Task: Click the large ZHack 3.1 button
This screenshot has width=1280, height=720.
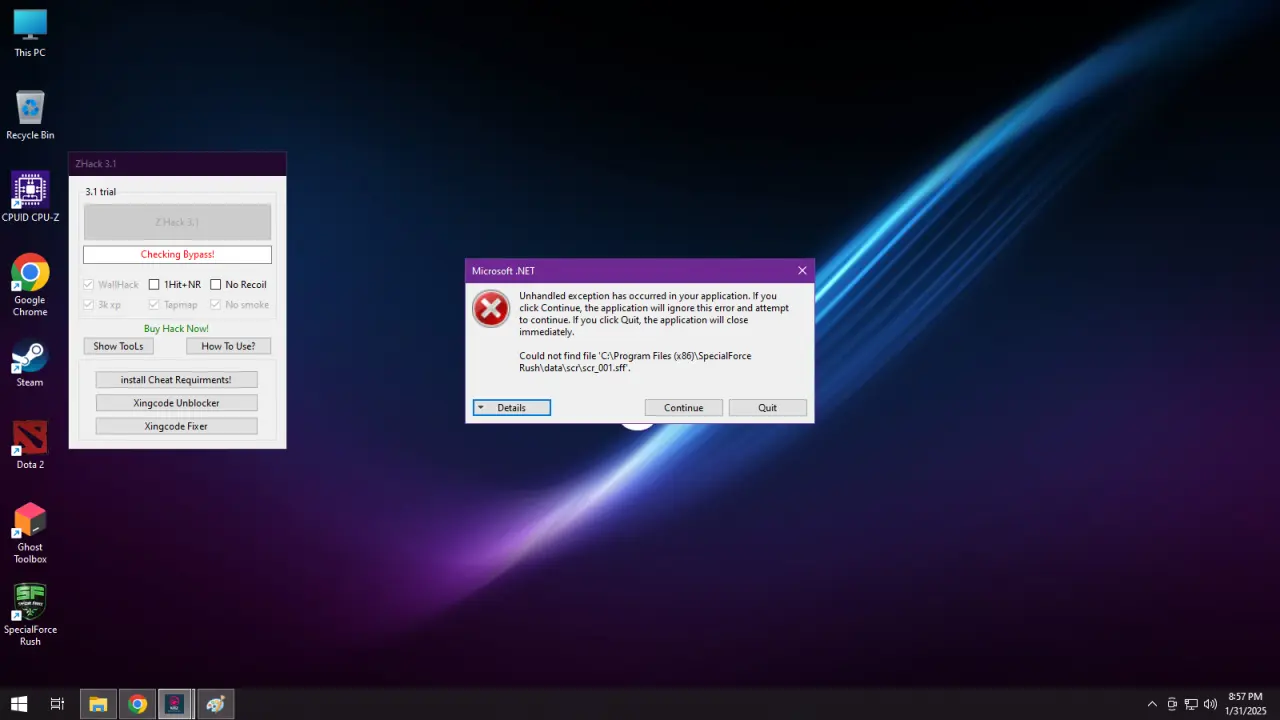Action: tap(177, 222)
